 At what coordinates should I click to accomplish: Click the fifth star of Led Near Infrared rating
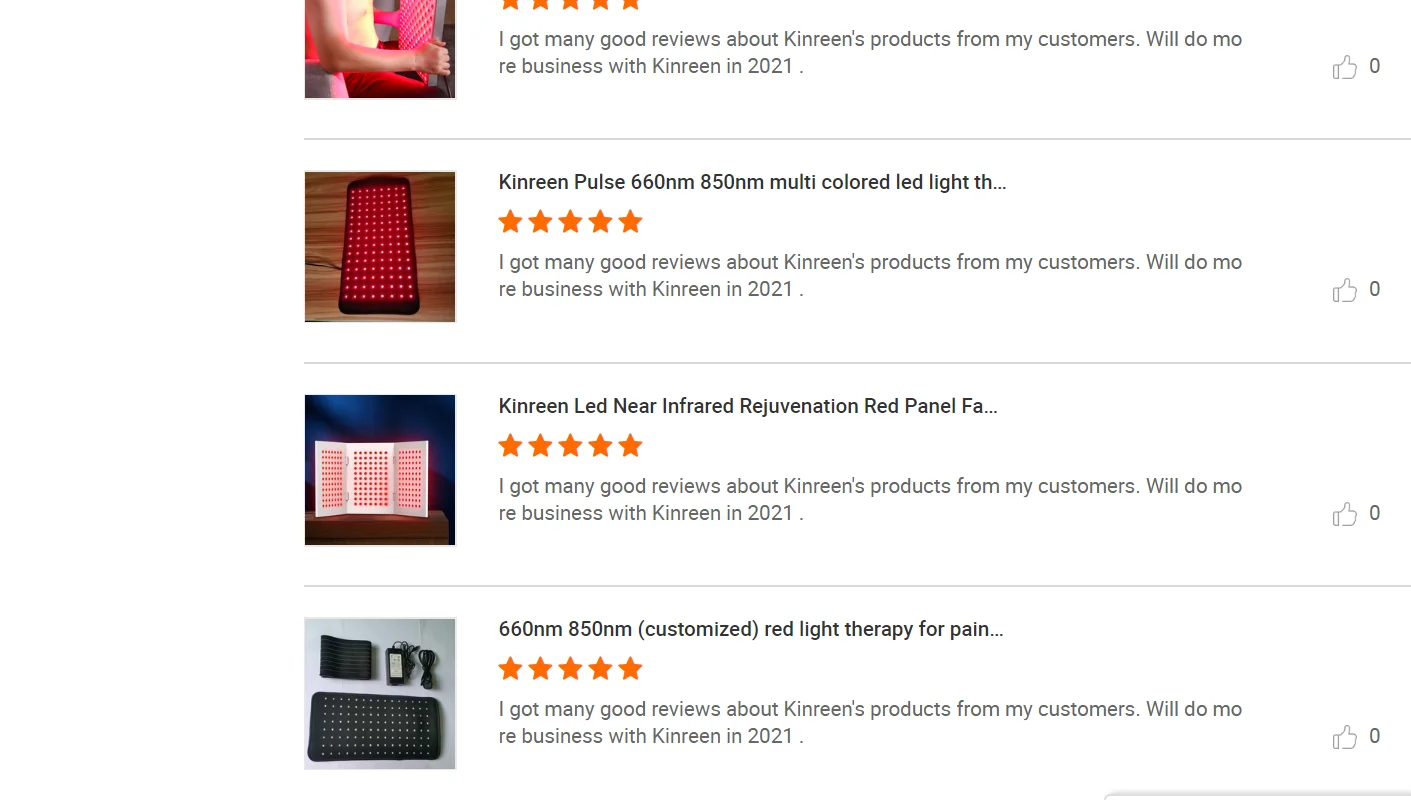[x=630, y=446]
